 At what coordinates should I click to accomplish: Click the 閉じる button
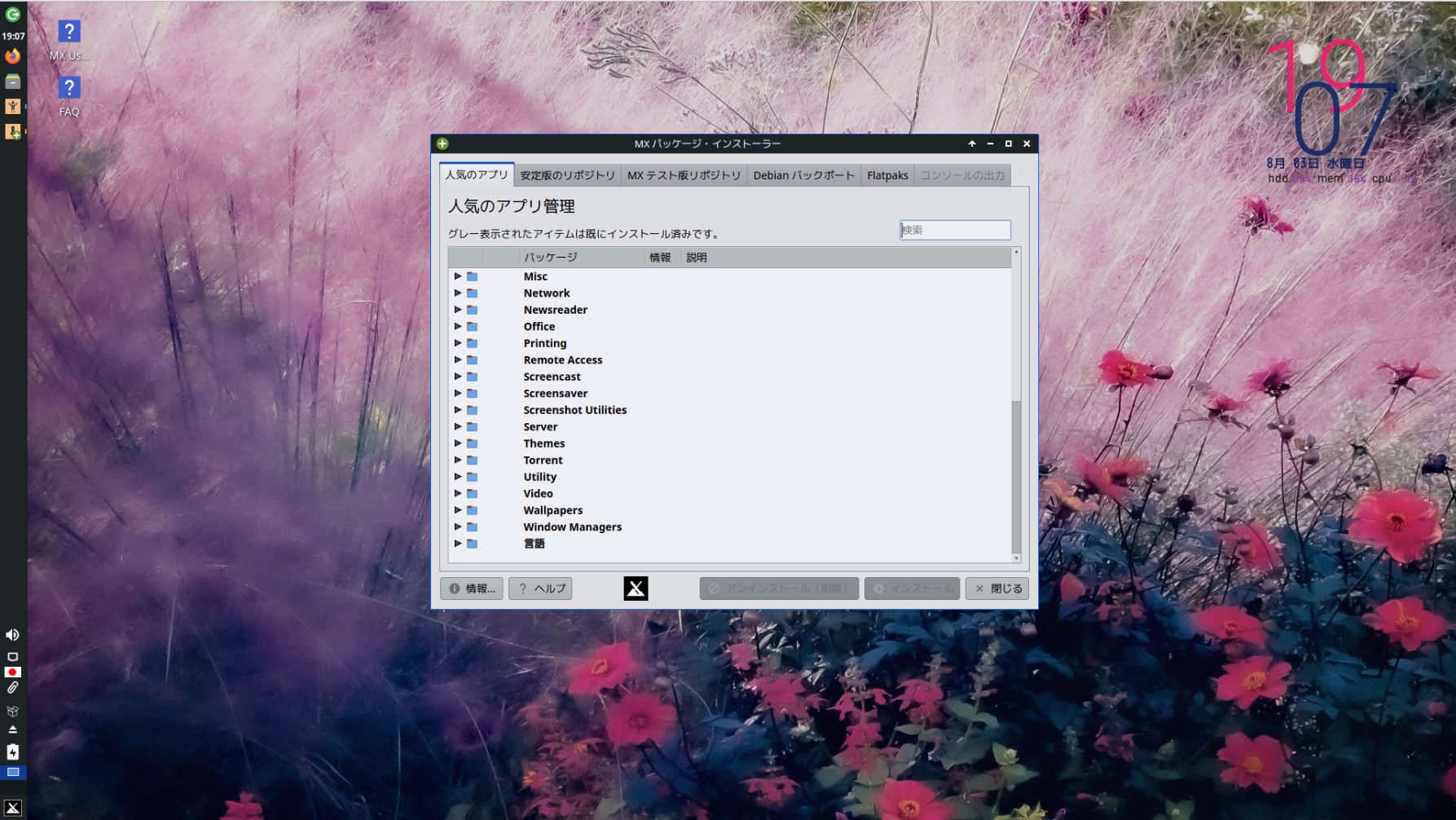(x=997, y=589)
